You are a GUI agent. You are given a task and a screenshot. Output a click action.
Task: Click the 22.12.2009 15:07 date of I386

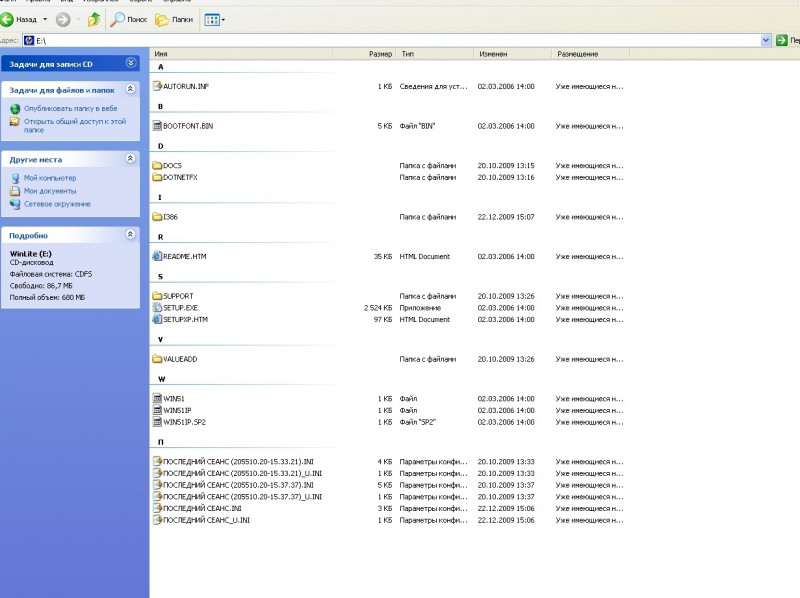pyautogui.click(x=506, y=217)
